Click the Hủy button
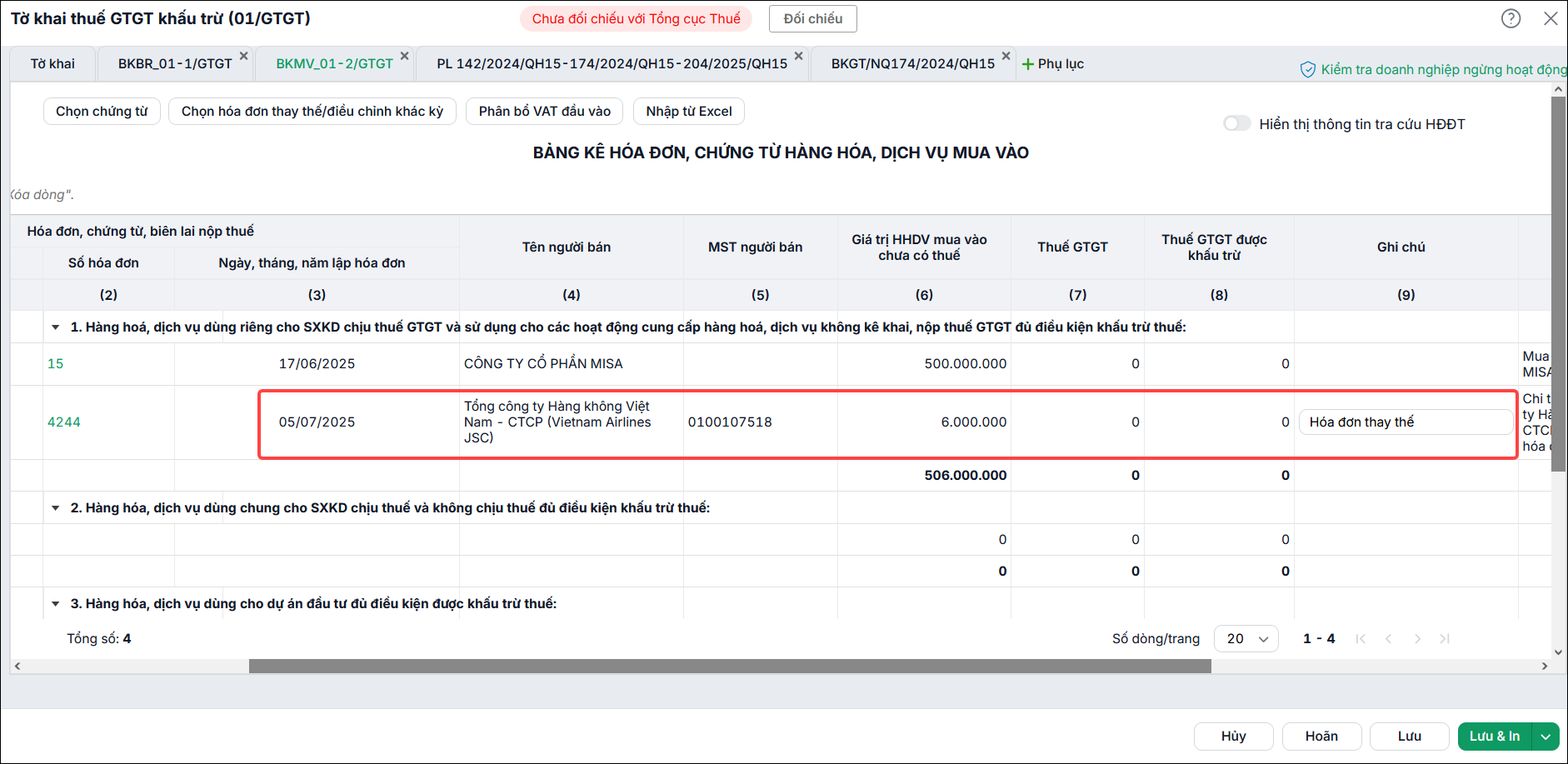The width and height of the screenshot is (1568, 764). click(x=1234, y=737)
